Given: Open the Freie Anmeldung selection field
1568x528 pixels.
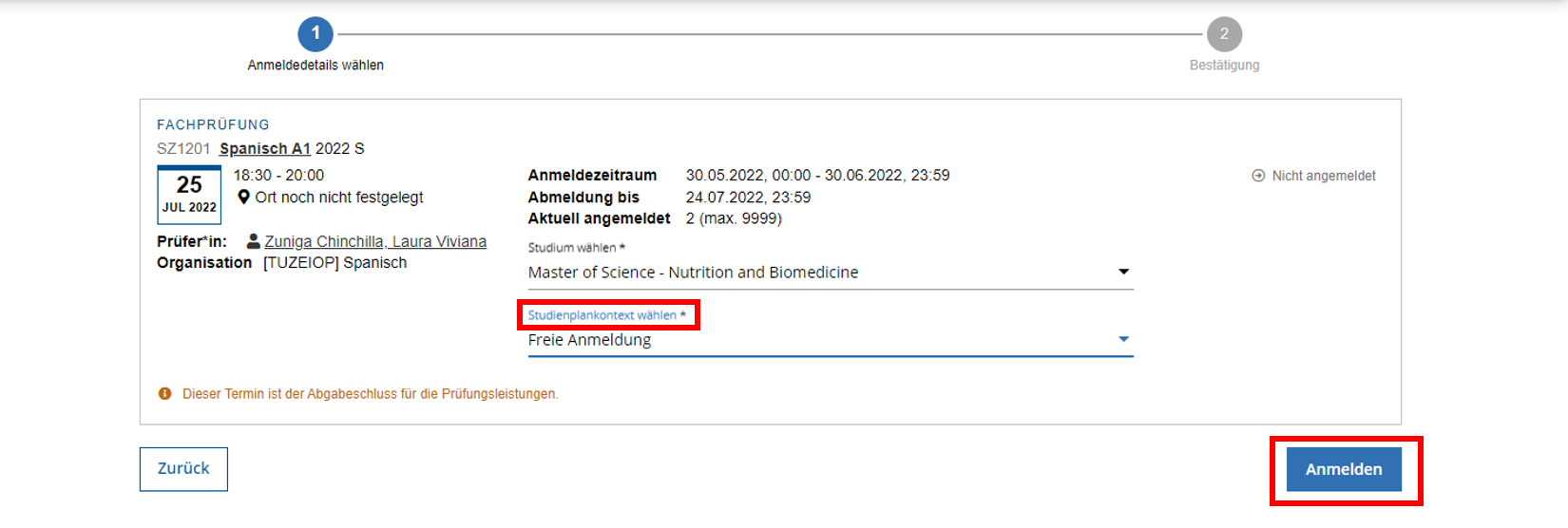Looking at the screenshot, I should [831, 340].
